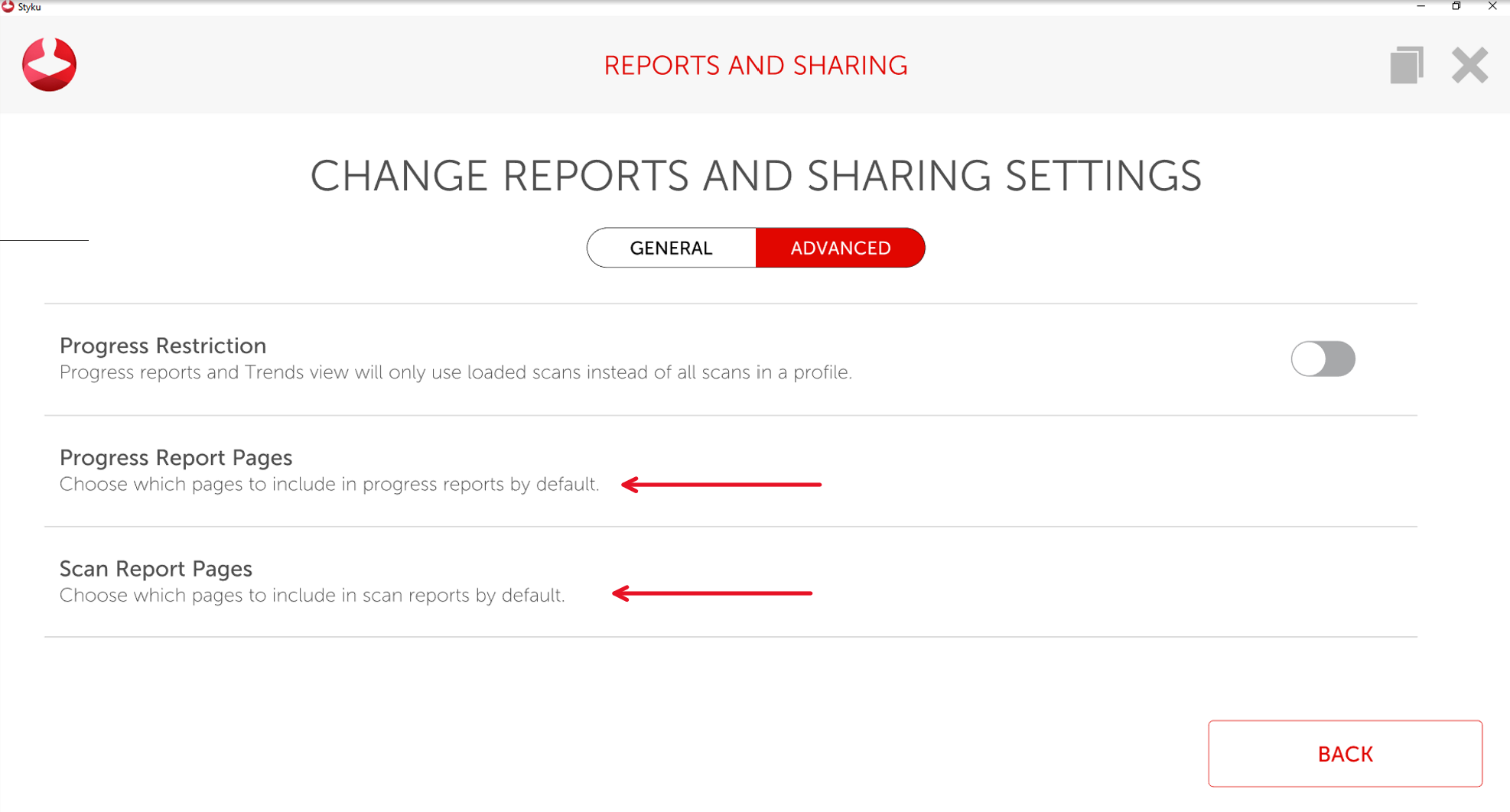Close the Styku application window
1510x812 pixels.
click(x=1492, y=6)
